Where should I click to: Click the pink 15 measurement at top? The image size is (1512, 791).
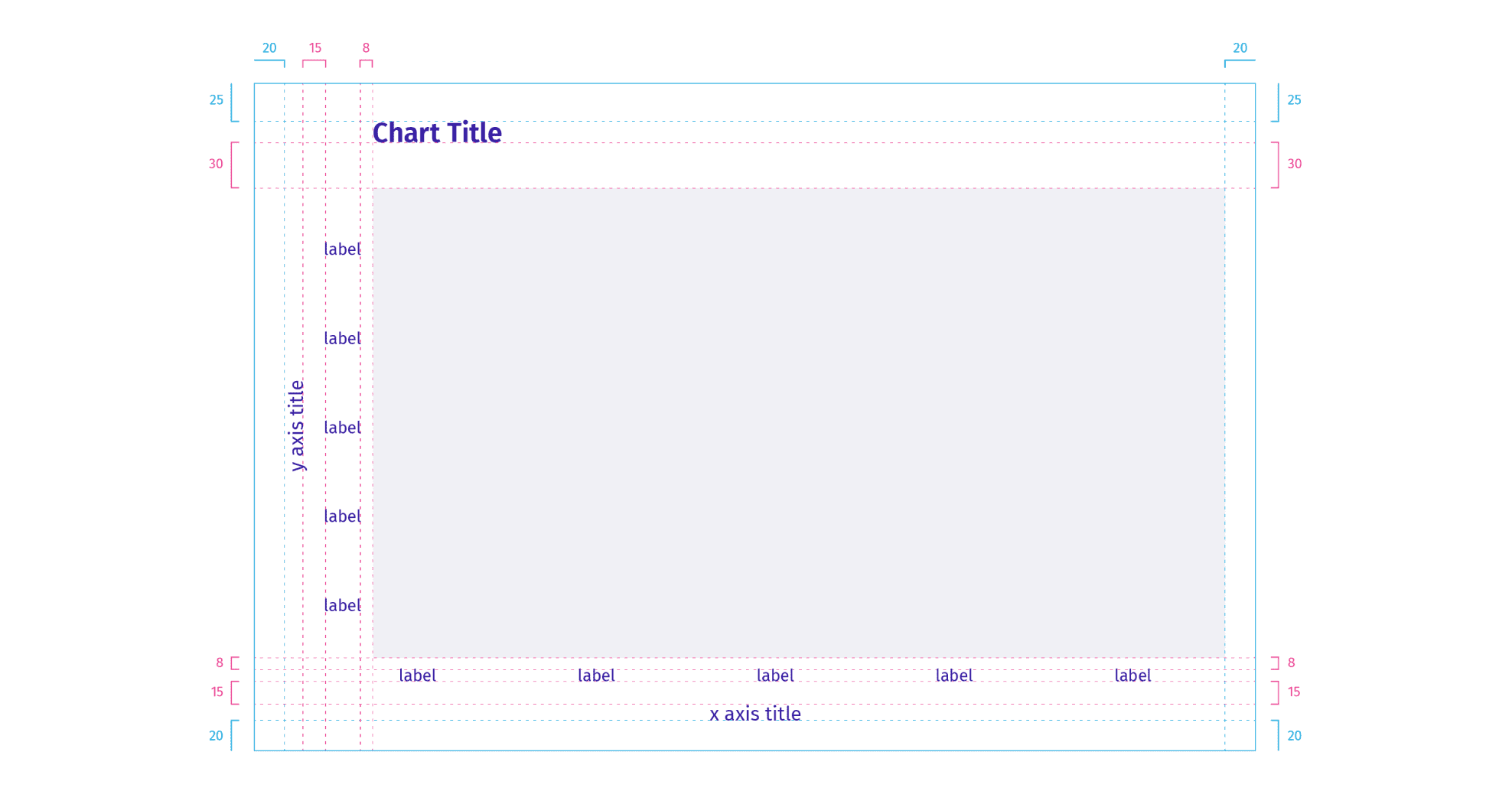coord(315,48)
